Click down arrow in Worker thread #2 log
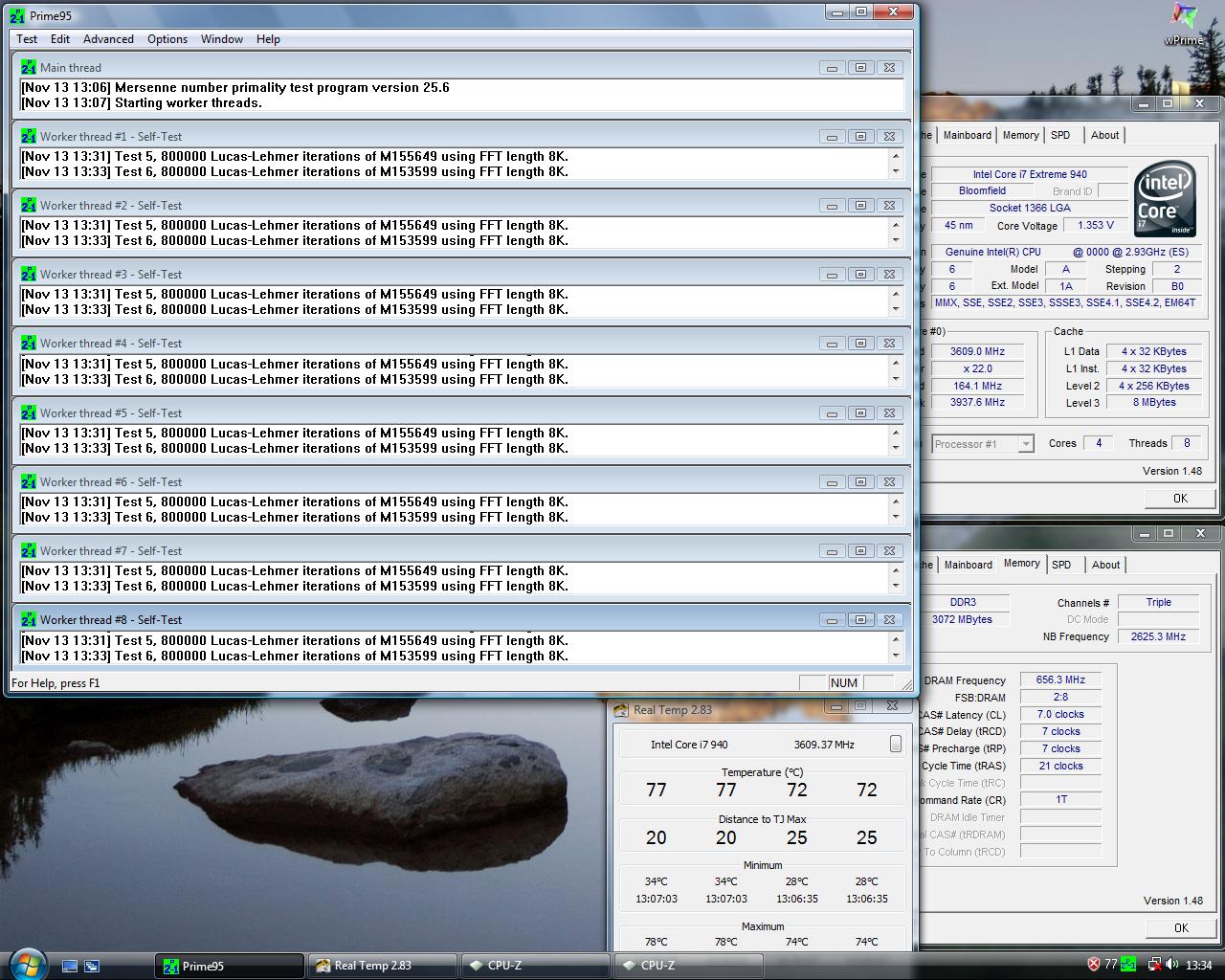Viewport: 1225px width, 980px height. (x=896, y=241)
